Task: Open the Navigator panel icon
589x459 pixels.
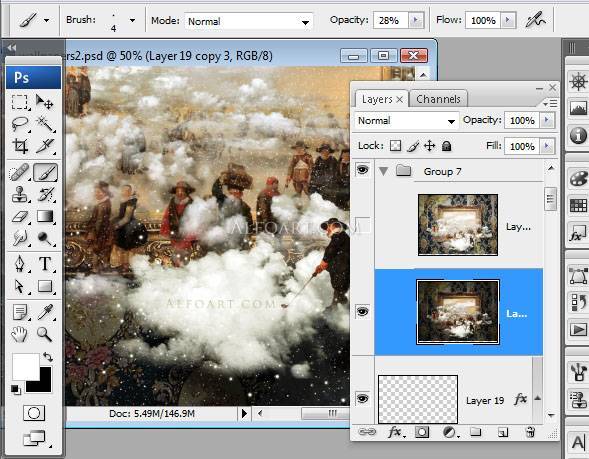Action: click(578, 81)
